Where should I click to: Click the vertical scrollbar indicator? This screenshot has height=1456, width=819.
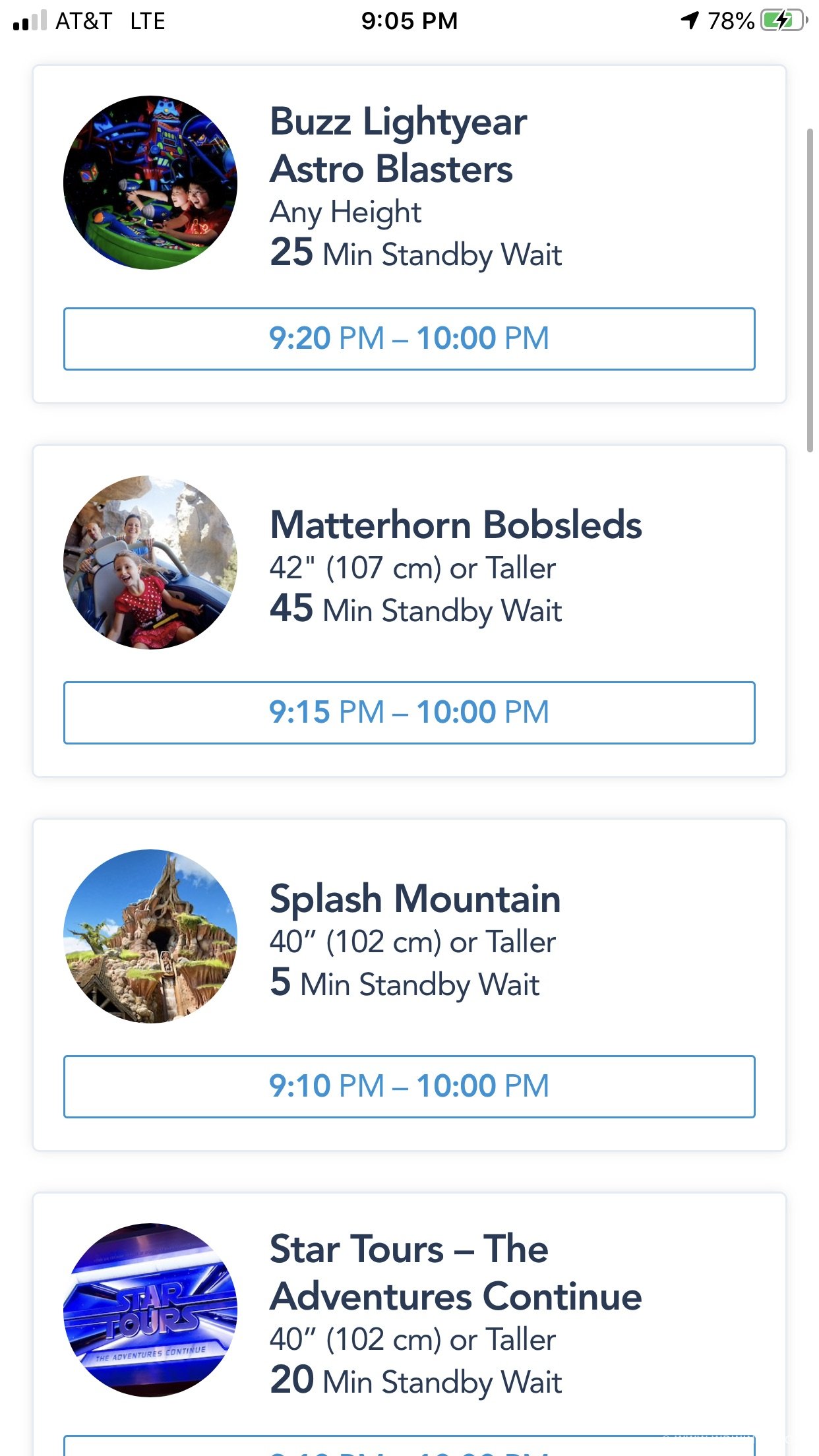click(x=810, y=290)
